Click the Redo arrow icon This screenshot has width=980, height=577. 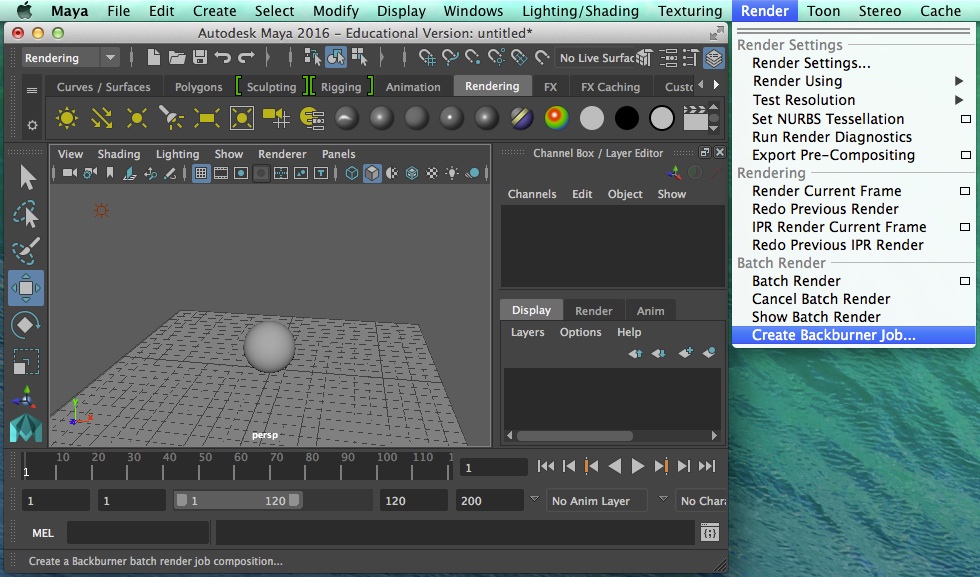(x=246, y=58)
